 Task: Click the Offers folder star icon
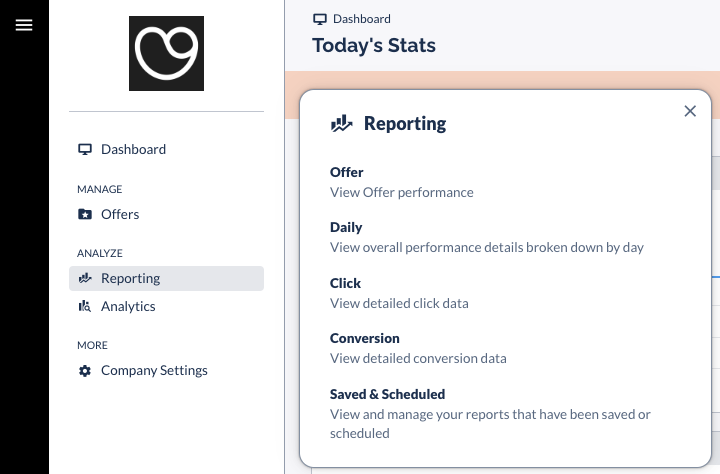[85, 215]
